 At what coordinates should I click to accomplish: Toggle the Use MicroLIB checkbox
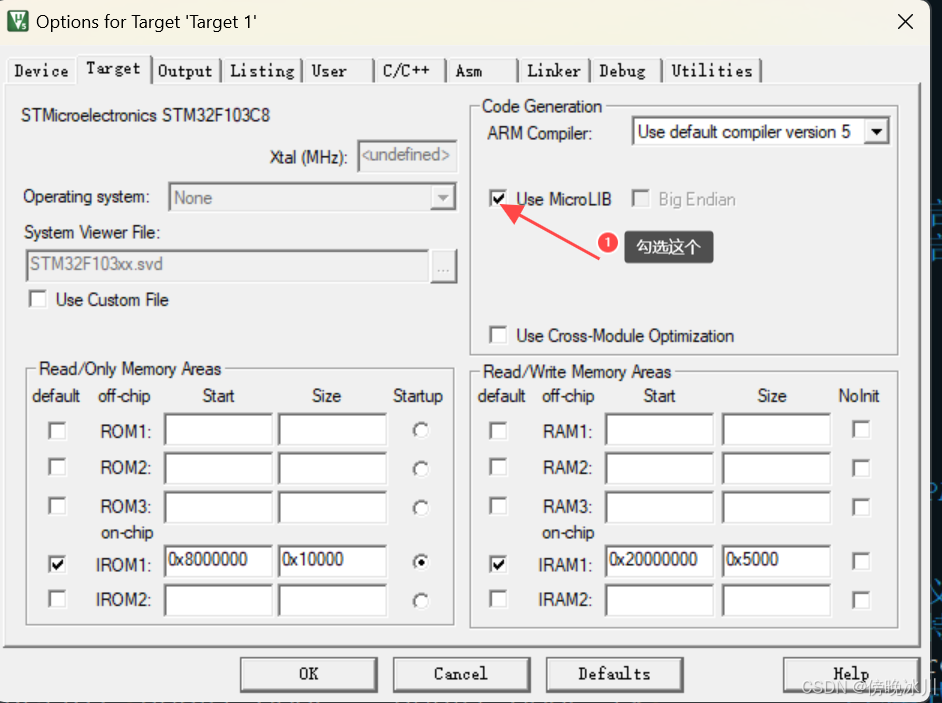498,198
